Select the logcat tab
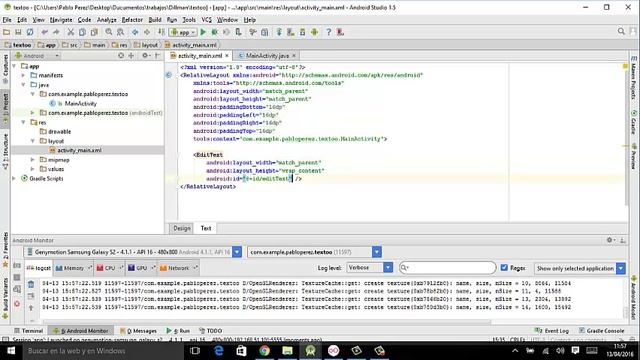This screenshot has height=360, width=640. [x=38, y=268]
